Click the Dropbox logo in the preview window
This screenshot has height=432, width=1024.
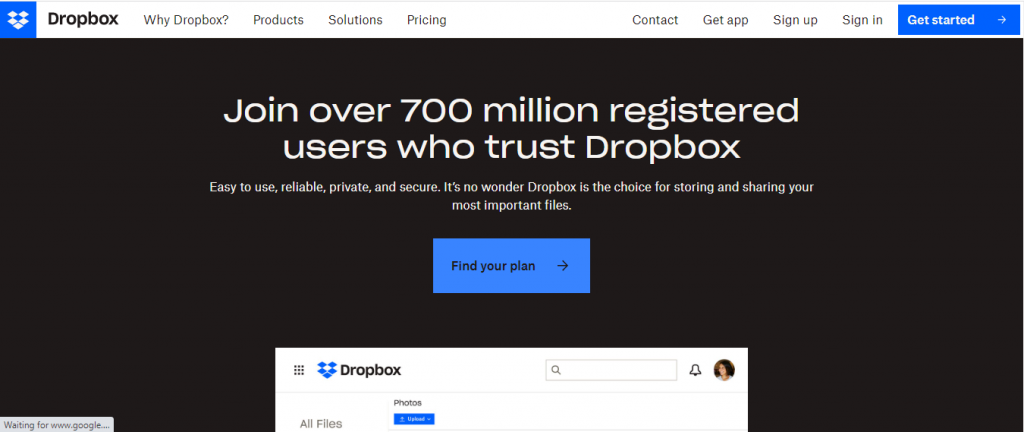pyautogui.click(x=359, y=371)
